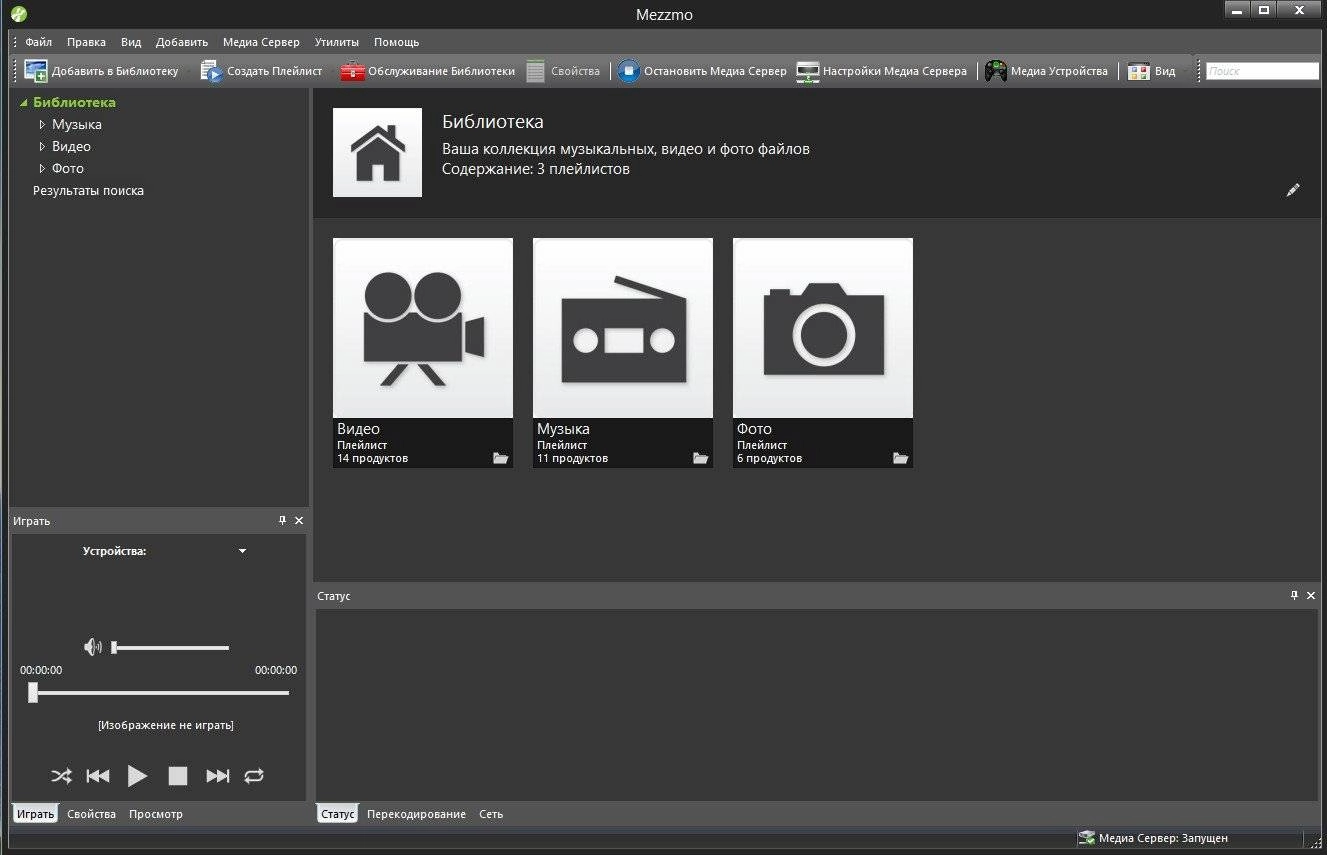This screenshot has height=855, width=1327.
Task: Switch to the Просмотр tab
Action: pos(156,814)
